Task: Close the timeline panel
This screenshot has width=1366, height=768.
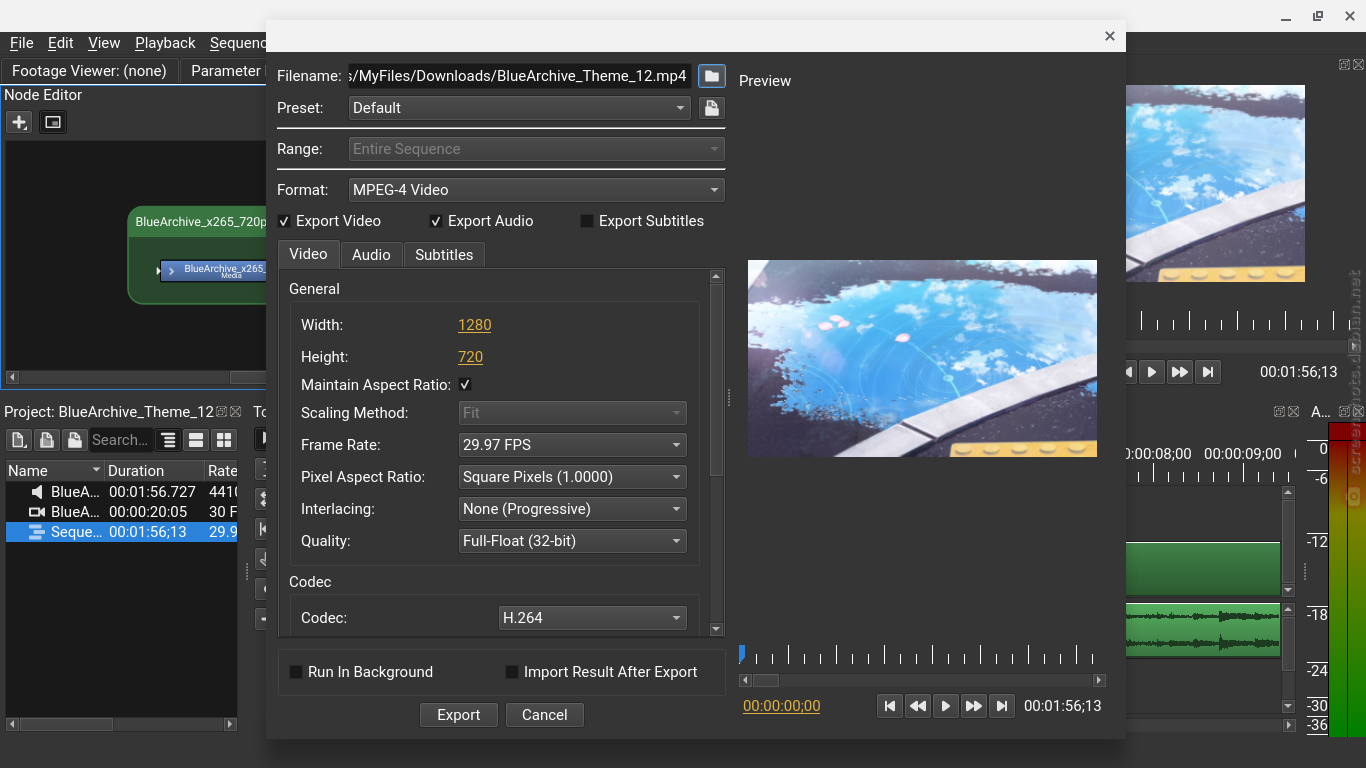Action: click(1293, 412)
